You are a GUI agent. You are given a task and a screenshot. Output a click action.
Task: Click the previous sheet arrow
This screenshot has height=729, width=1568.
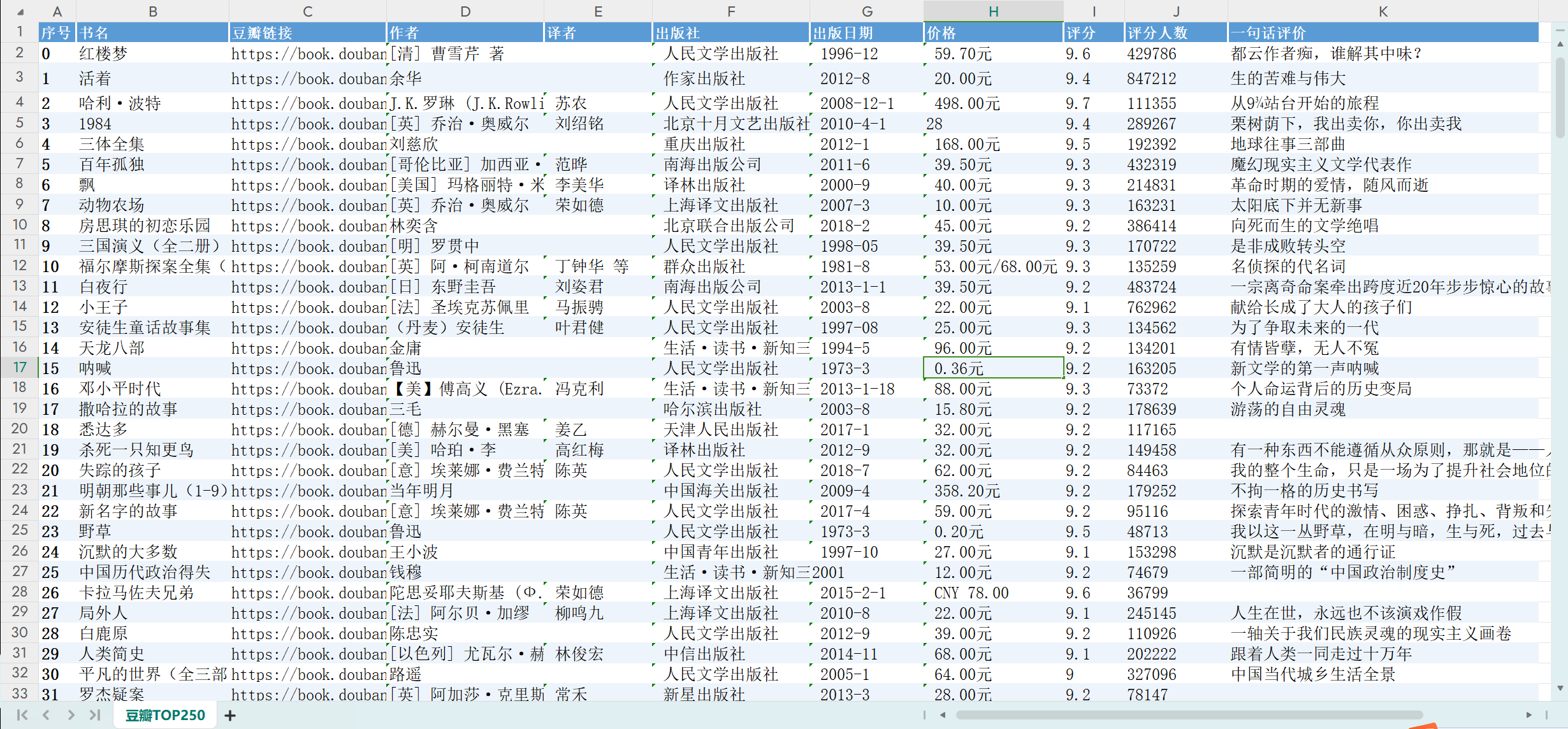tap(46, 715)
